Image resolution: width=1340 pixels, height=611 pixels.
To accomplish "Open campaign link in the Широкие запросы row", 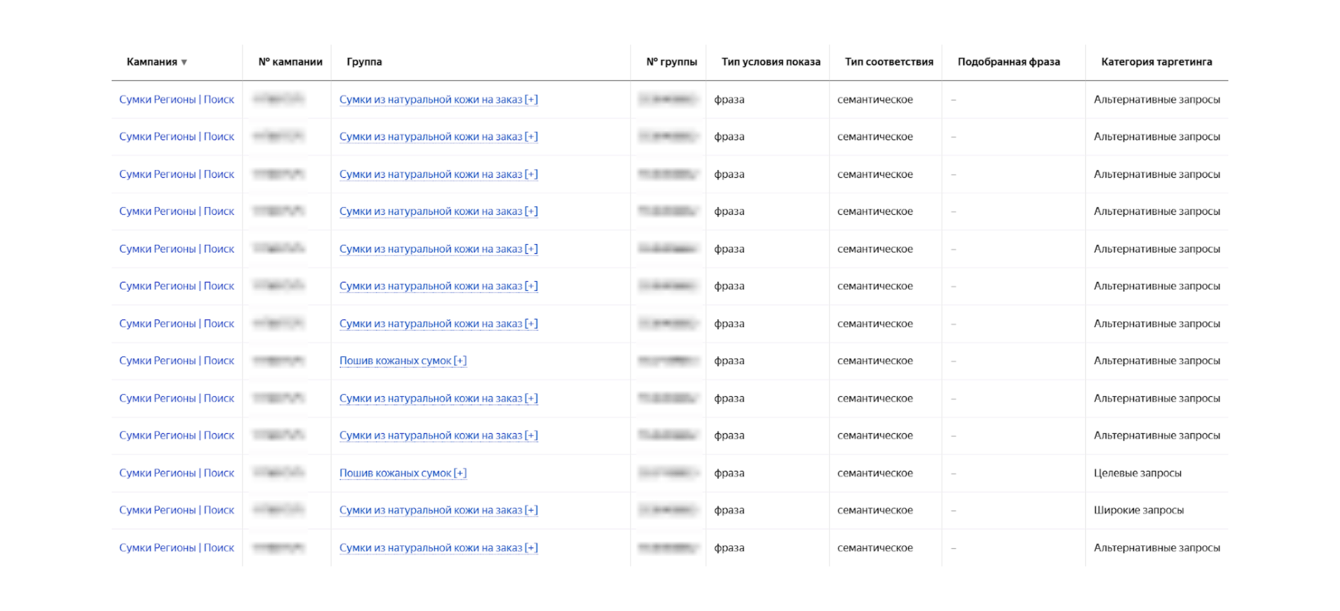I will click(x=176, y=510).
